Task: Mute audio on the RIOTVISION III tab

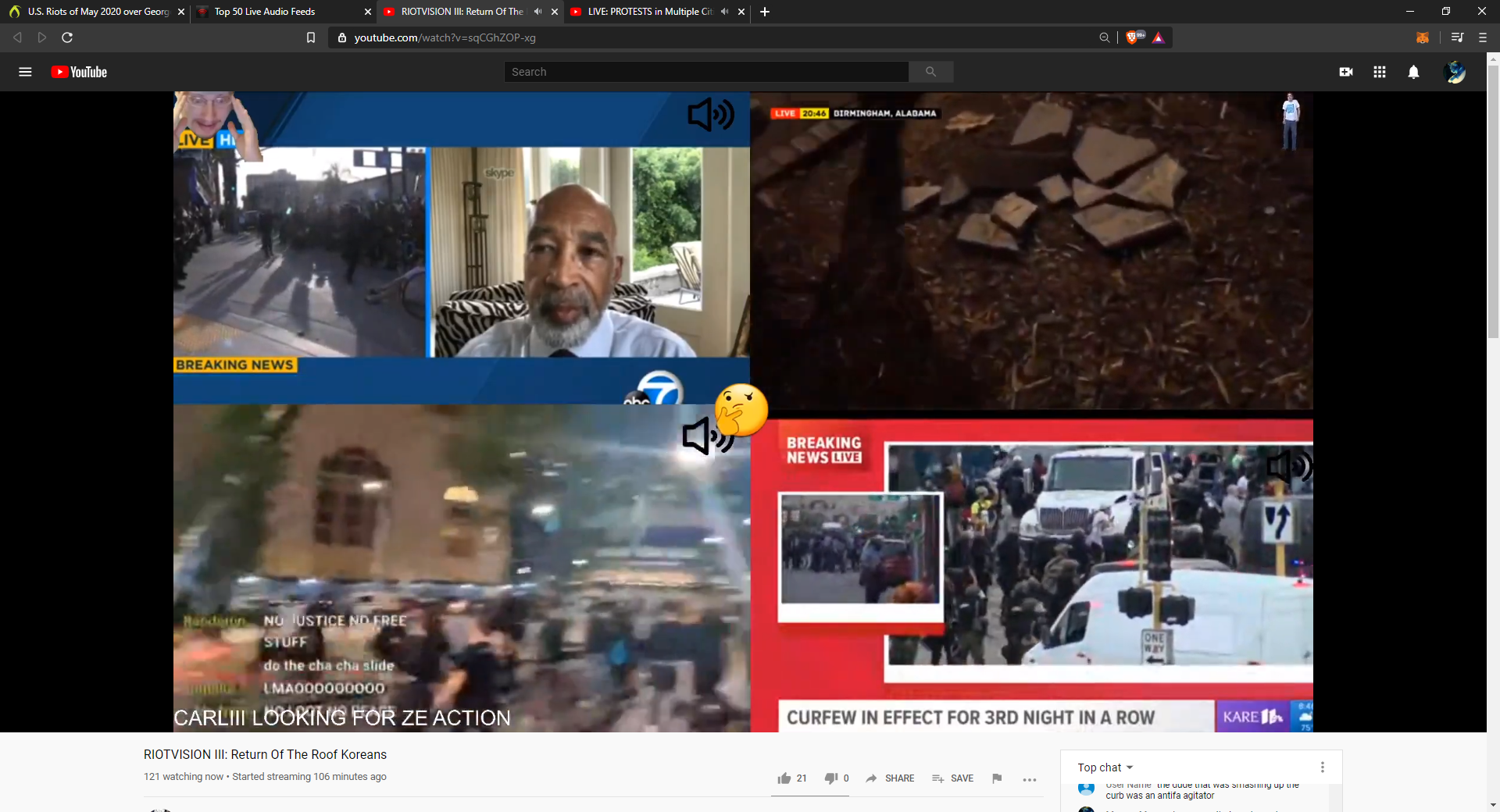Action: (x=537, y=12)
